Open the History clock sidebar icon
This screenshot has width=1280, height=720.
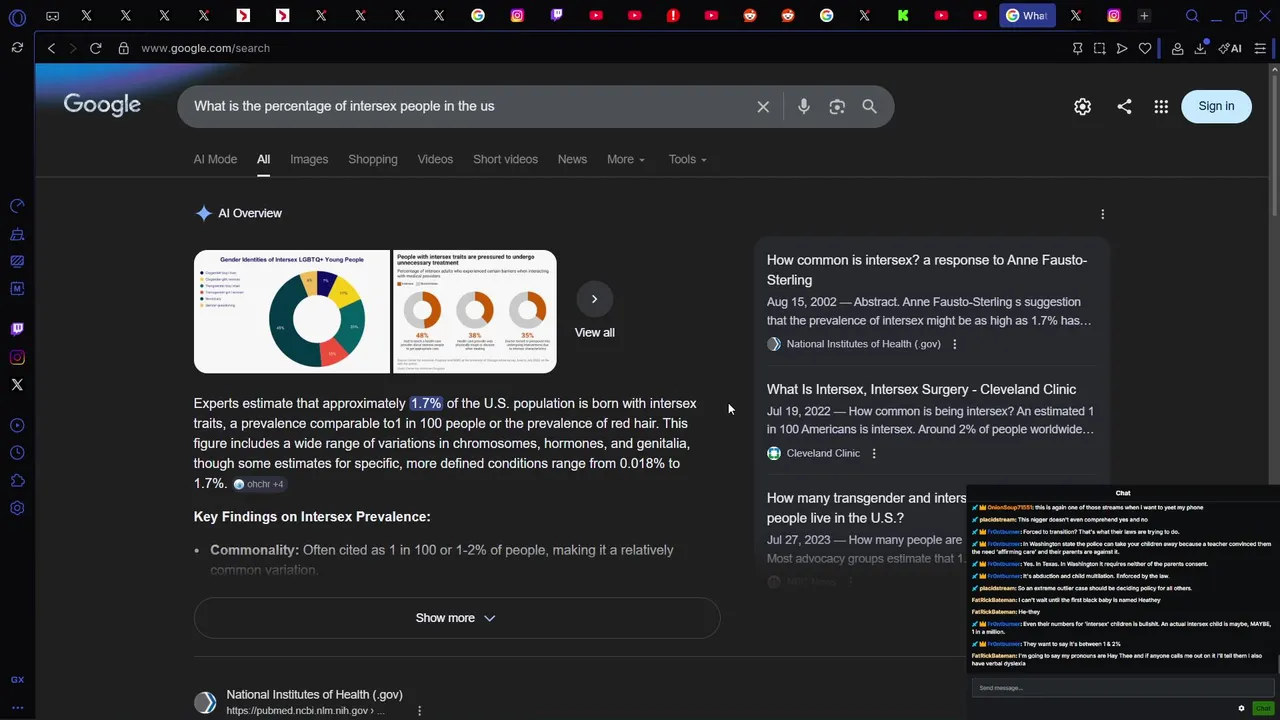click(x=17, y=453)
